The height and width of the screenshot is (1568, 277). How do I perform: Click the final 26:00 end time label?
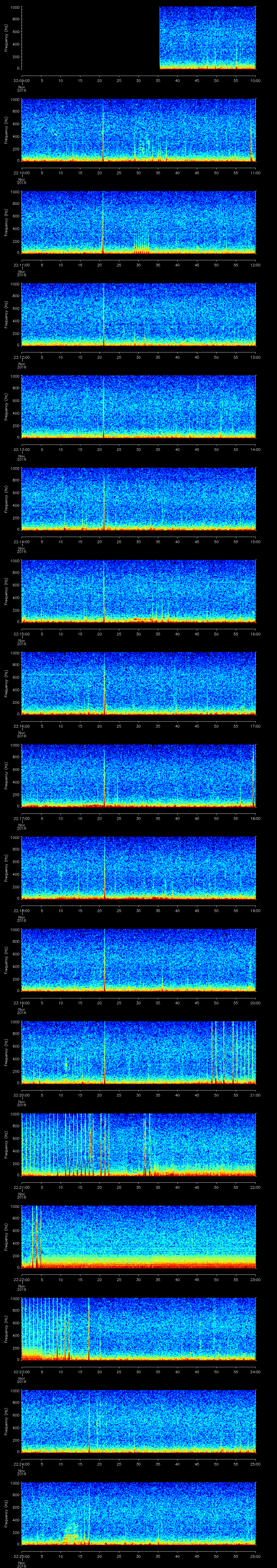[255, 1556]
